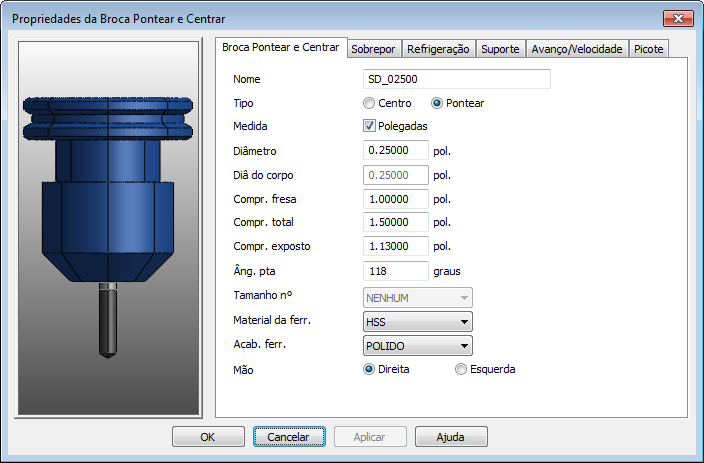Click the 'Nome' label
This screenshot has height=463, width=704.
246,79
